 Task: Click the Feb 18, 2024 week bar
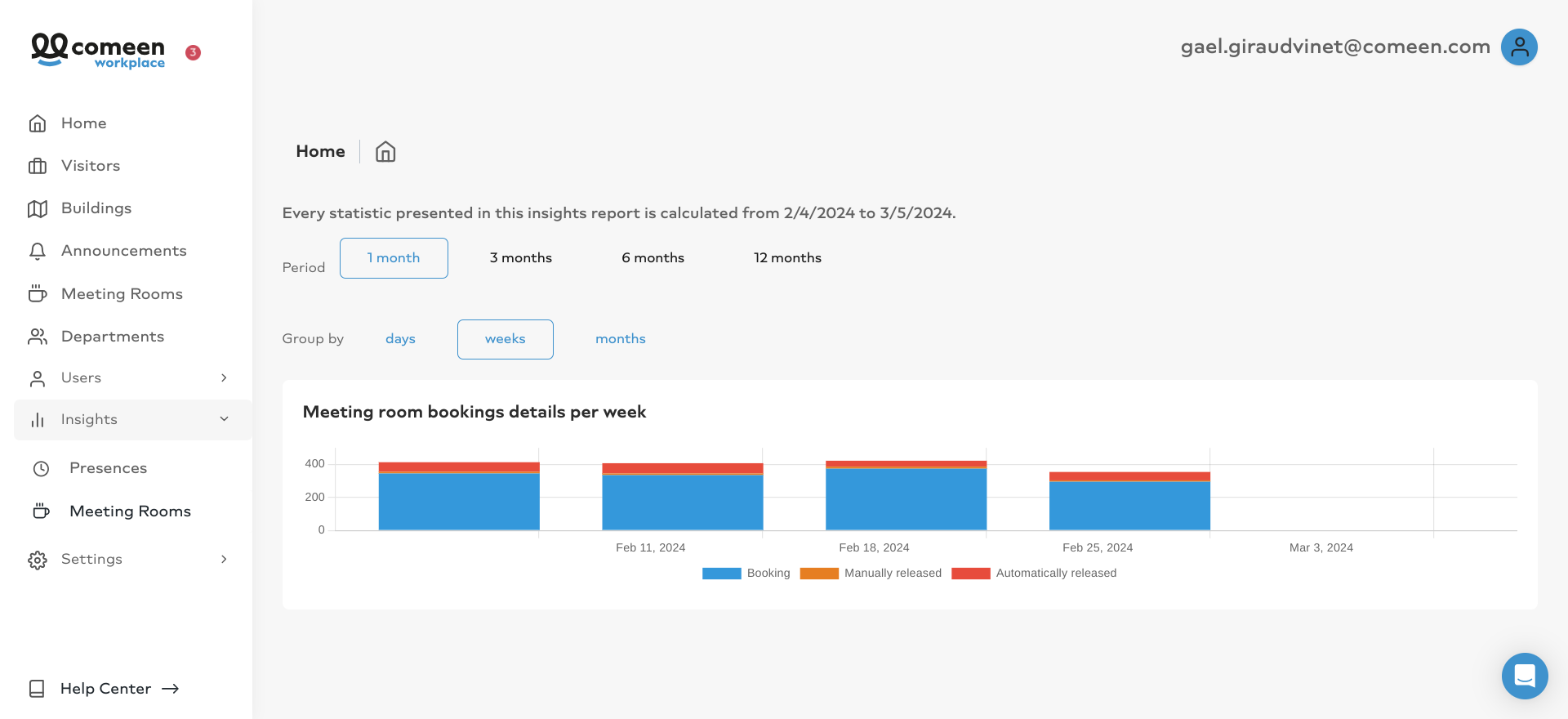(906, 495)
